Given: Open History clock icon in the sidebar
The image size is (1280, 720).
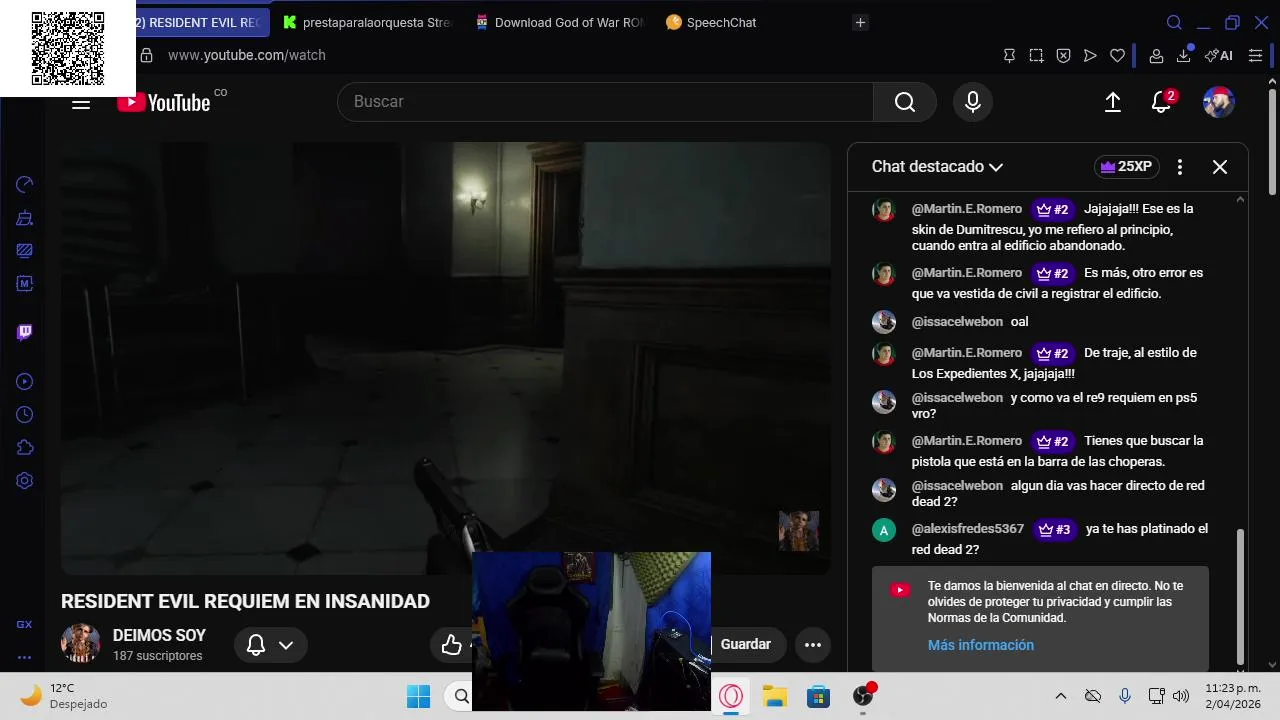Looking at the screenshot, I should [x=25, y=414].
